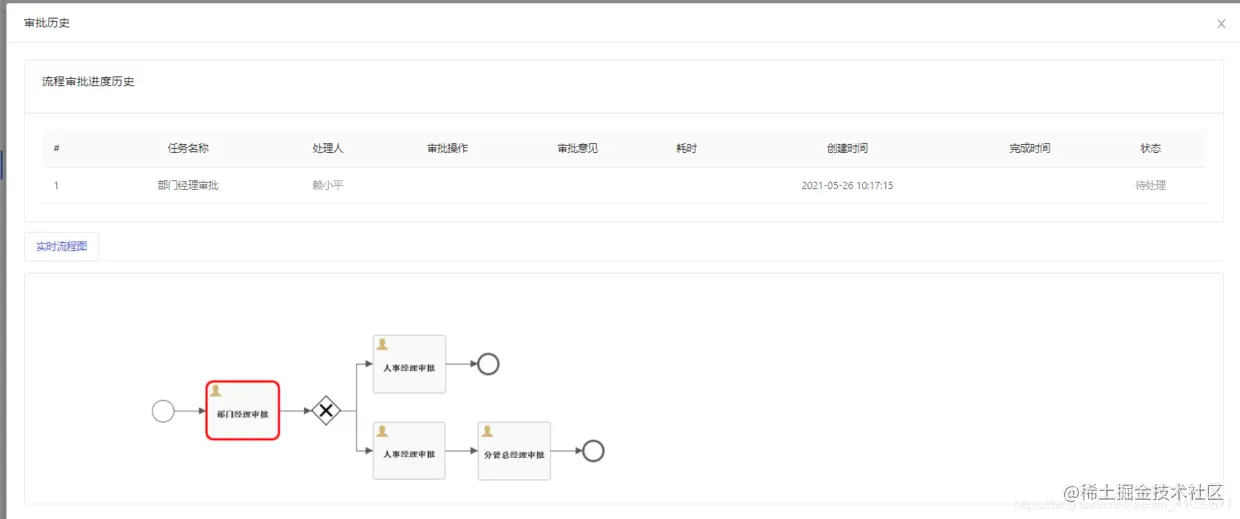Click the 处理人 column header
Screen dimensions: 1240x519
[x=328, y=148]
